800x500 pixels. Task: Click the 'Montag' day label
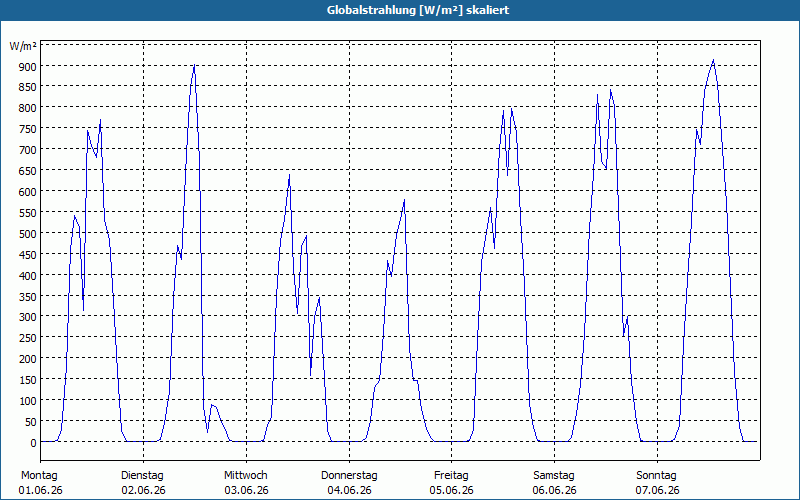click(x=39, y=476)
